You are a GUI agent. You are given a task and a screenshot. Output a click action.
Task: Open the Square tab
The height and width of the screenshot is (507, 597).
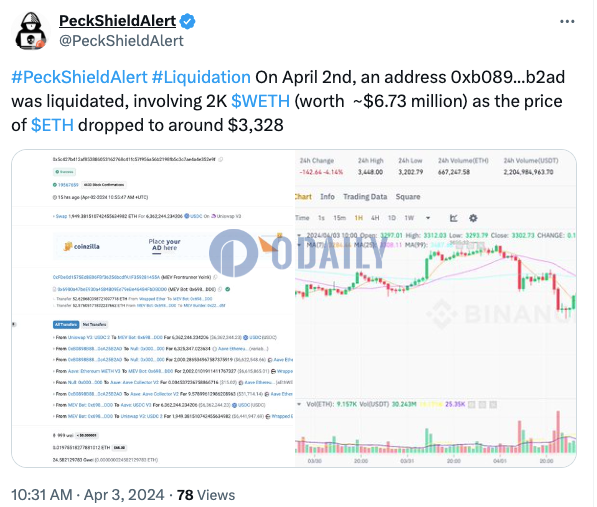pos(408,197)
